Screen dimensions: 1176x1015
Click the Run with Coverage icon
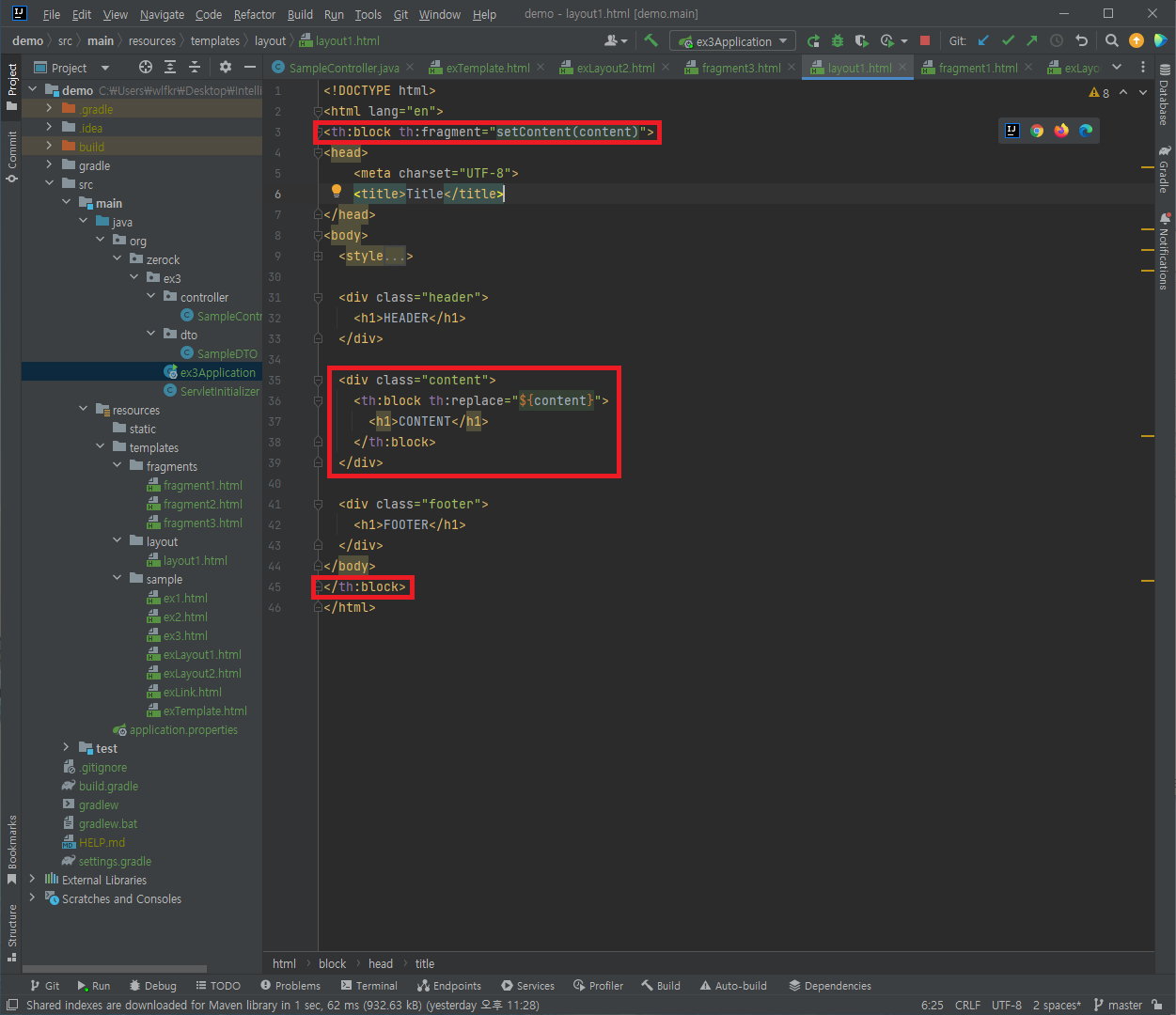pos(862,40)
